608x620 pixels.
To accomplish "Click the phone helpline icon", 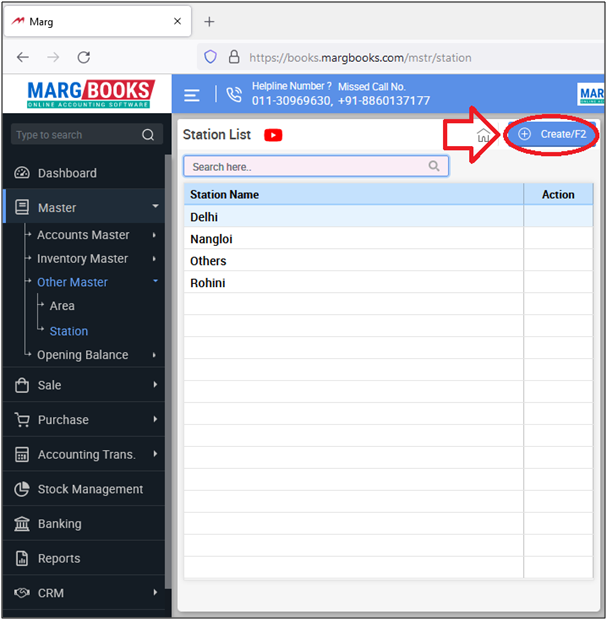I will coord(234,95).
